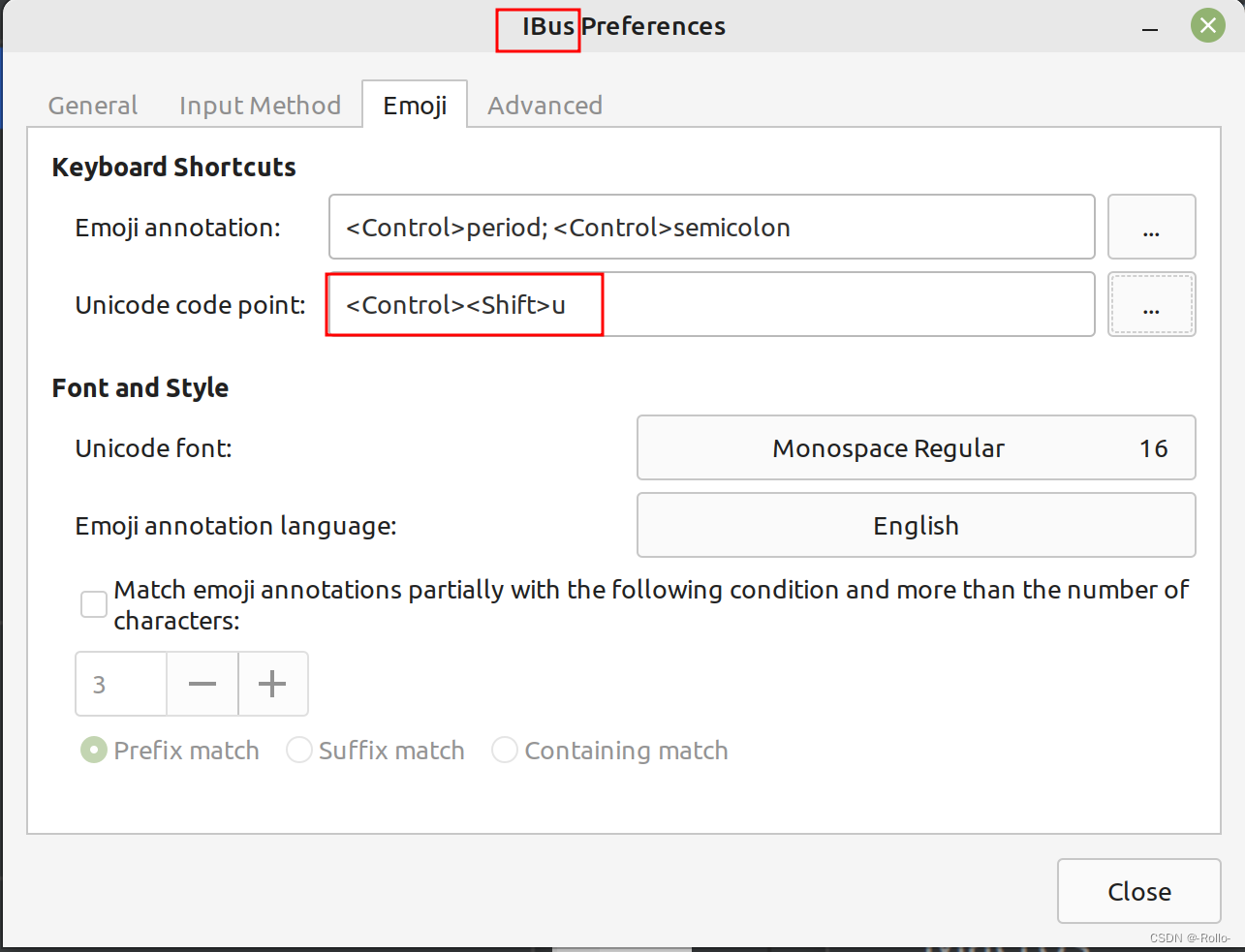The image size is (1245, 952).
Task: Select the Prefix match radio button
Action: tap(94, 750)
